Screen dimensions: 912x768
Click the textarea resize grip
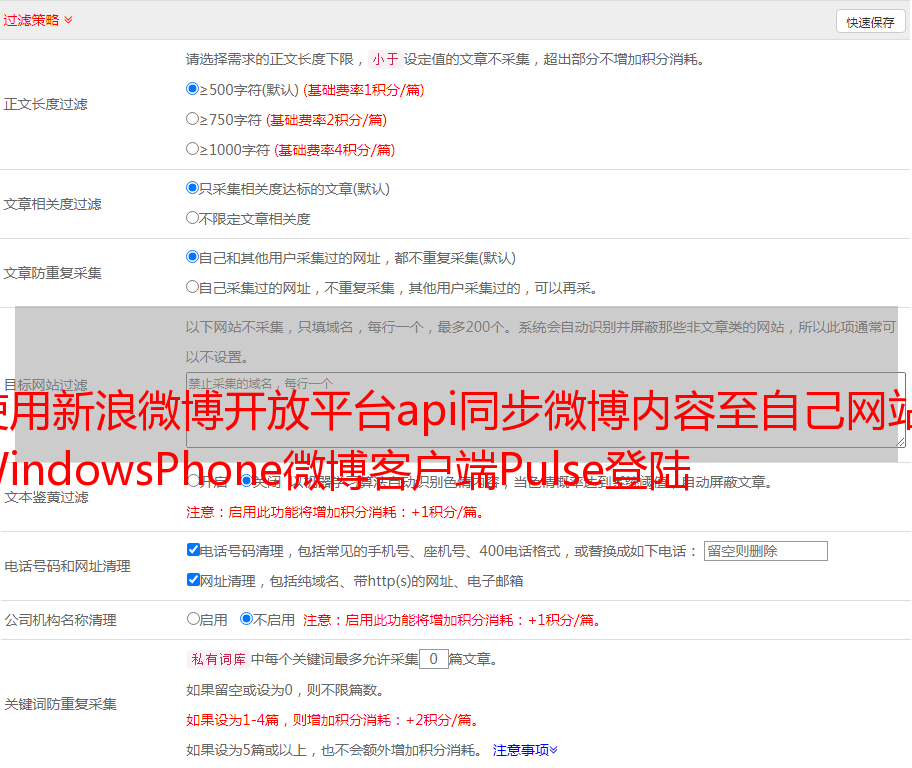pos(900,442)
